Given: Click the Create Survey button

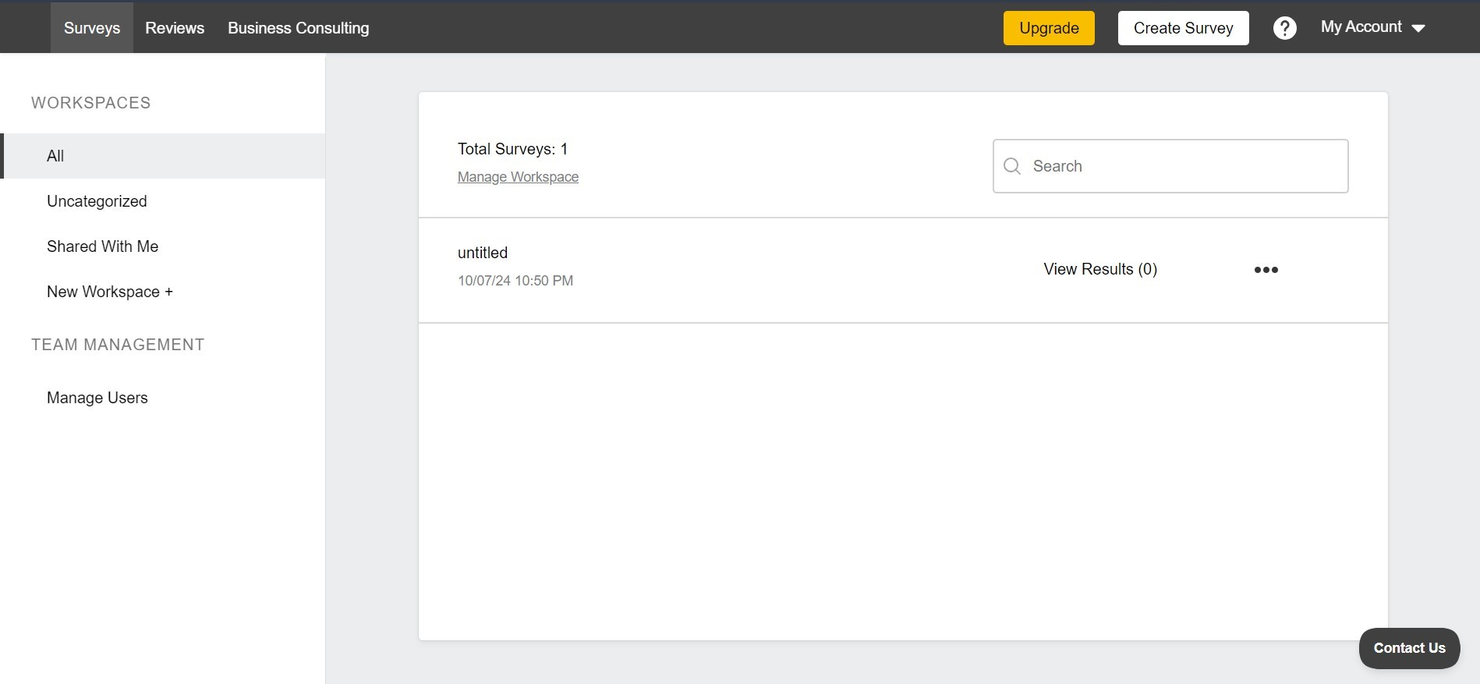Looking at the screenshot, I should (1183, 28).
